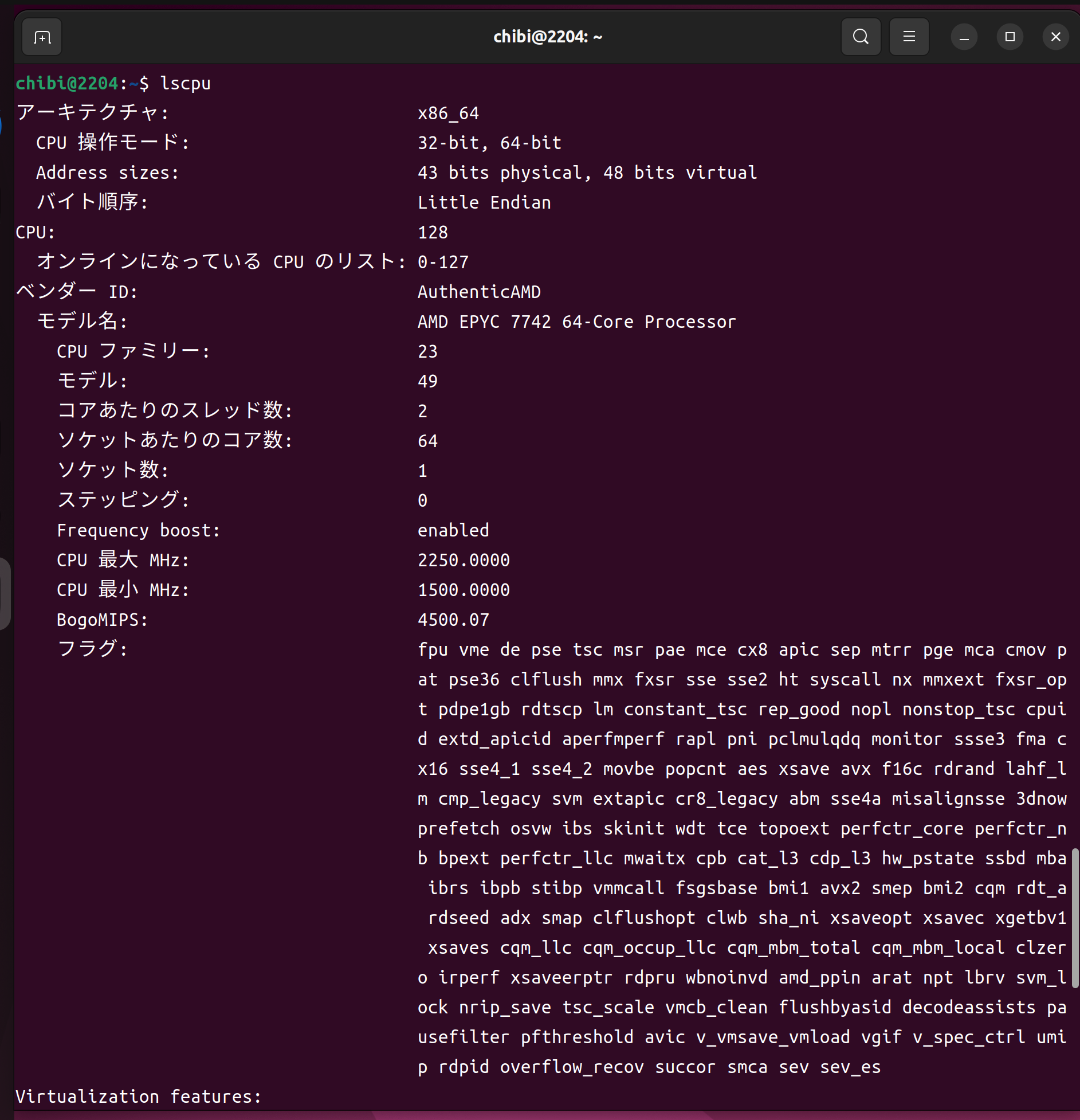Click the Little Endian byte order value
This screenshot has width=1080, height=1120.
pyautogui.click(x=484, y=203)
